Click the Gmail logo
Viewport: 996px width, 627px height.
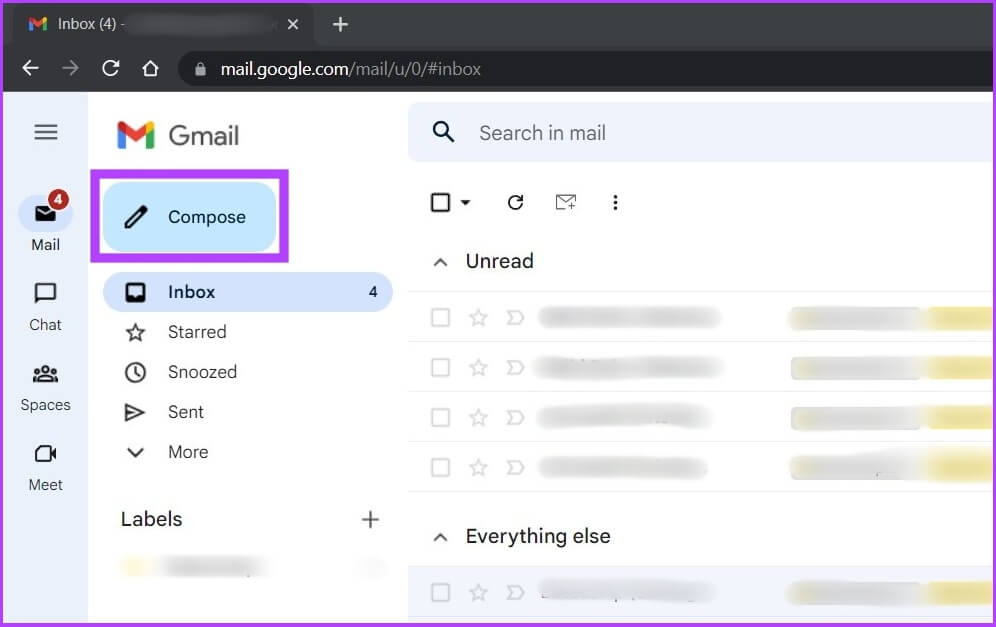click(x=178, y=135)
